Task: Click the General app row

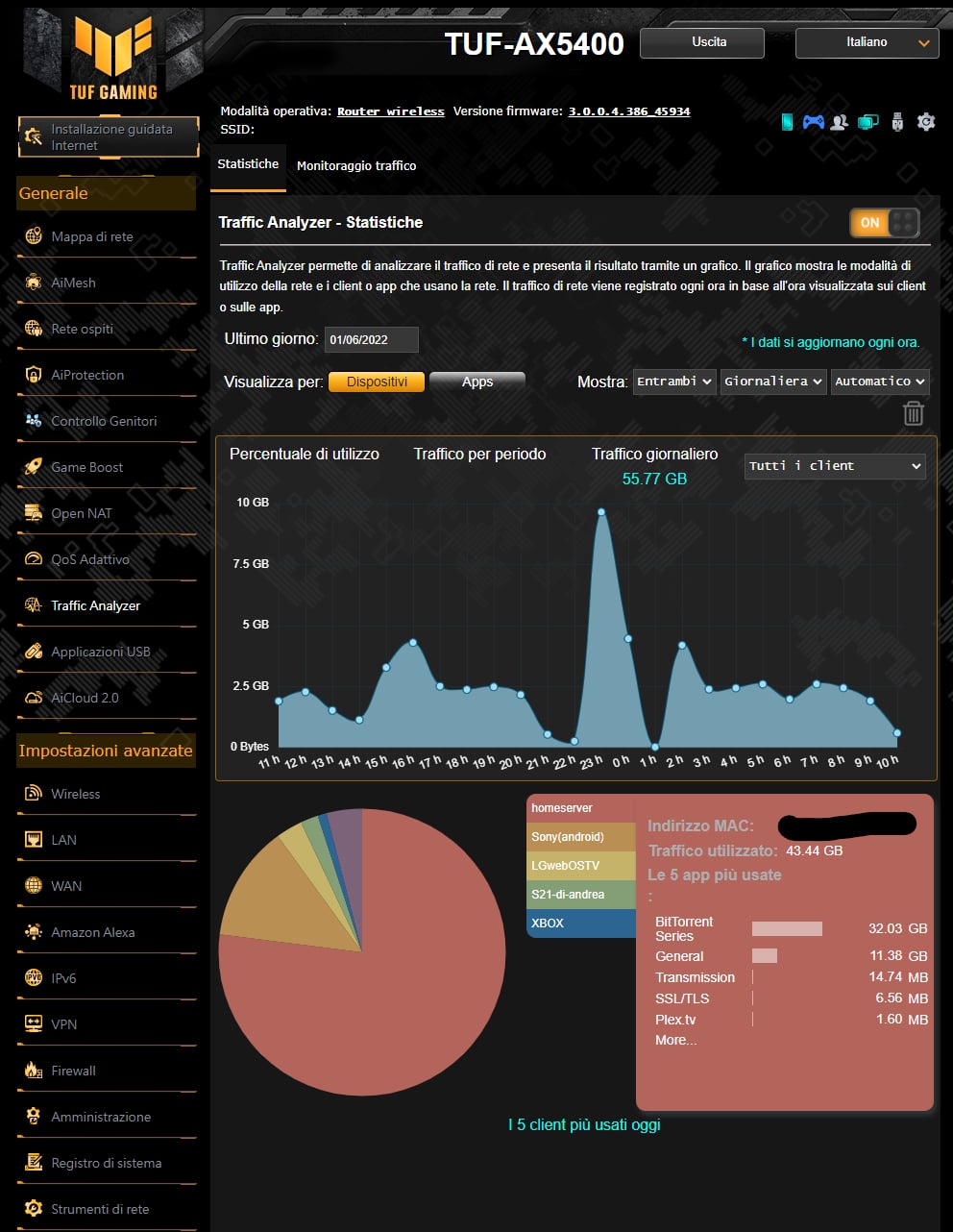Action: 792,956
